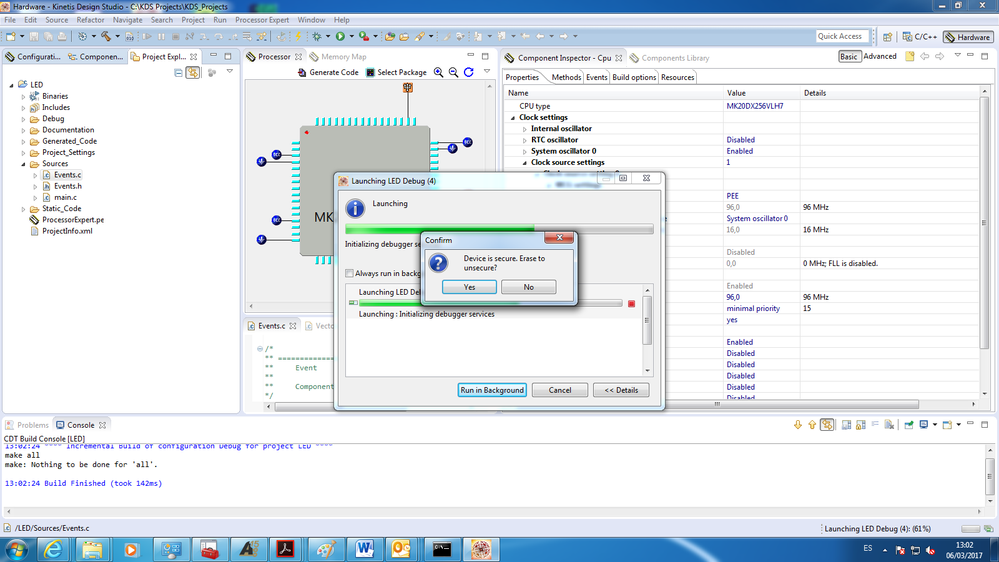Open Run button dropdown arrow
Image resolution: width=999 pixels, height=562 pixels.
[351, 36]
